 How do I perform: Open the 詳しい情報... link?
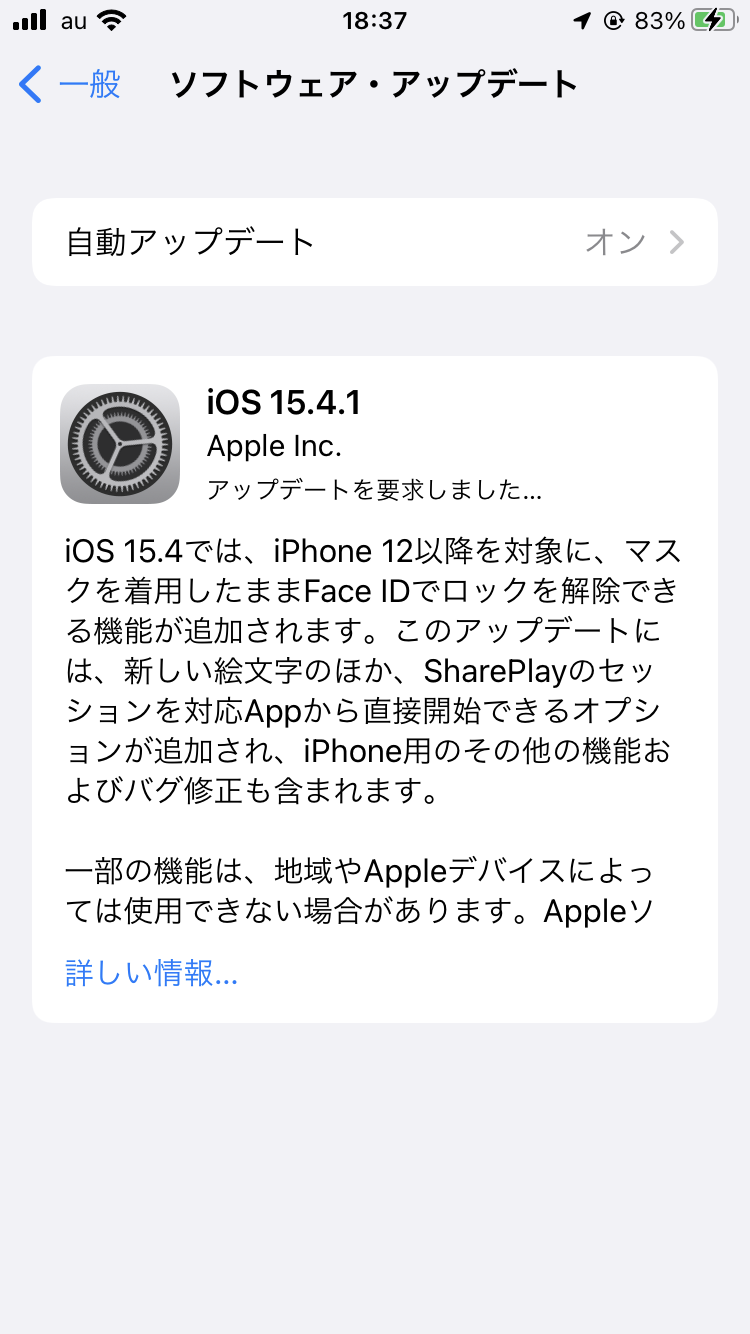151,972
